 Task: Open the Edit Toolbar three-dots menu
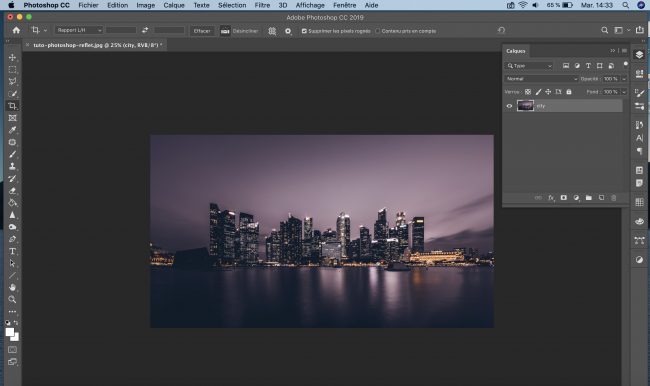pos(12,311)
